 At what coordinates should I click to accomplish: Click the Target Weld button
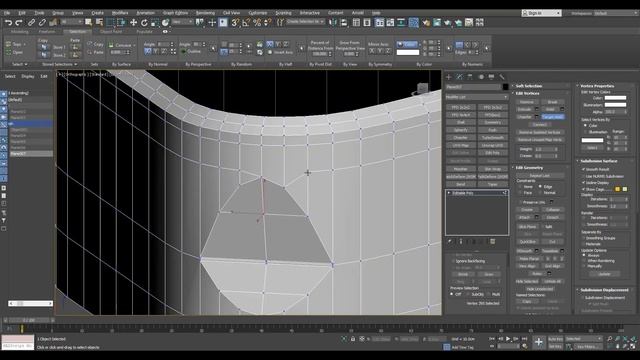point(553,117)
